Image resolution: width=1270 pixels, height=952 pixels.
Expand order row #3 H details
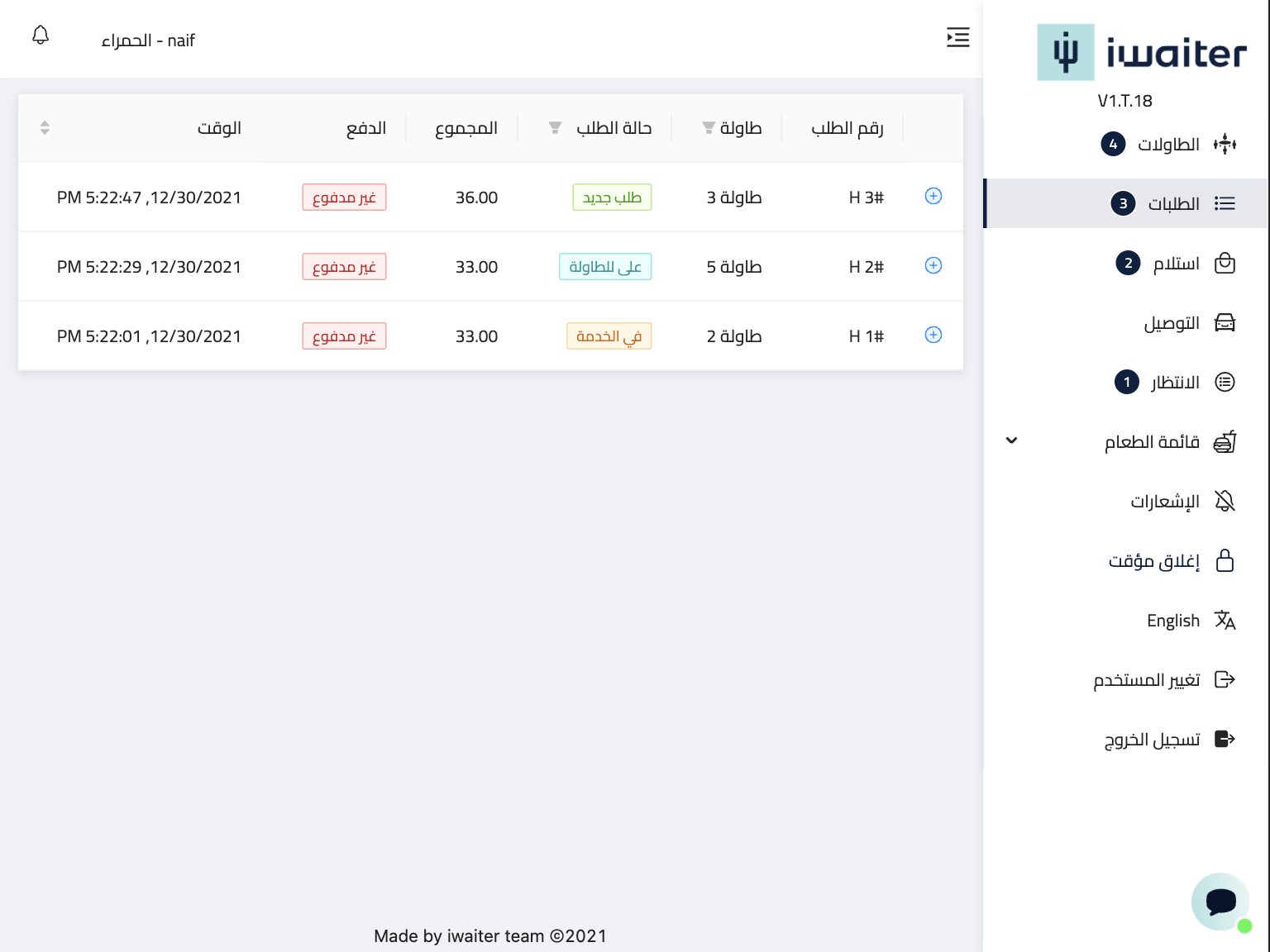tap(933, 197)
